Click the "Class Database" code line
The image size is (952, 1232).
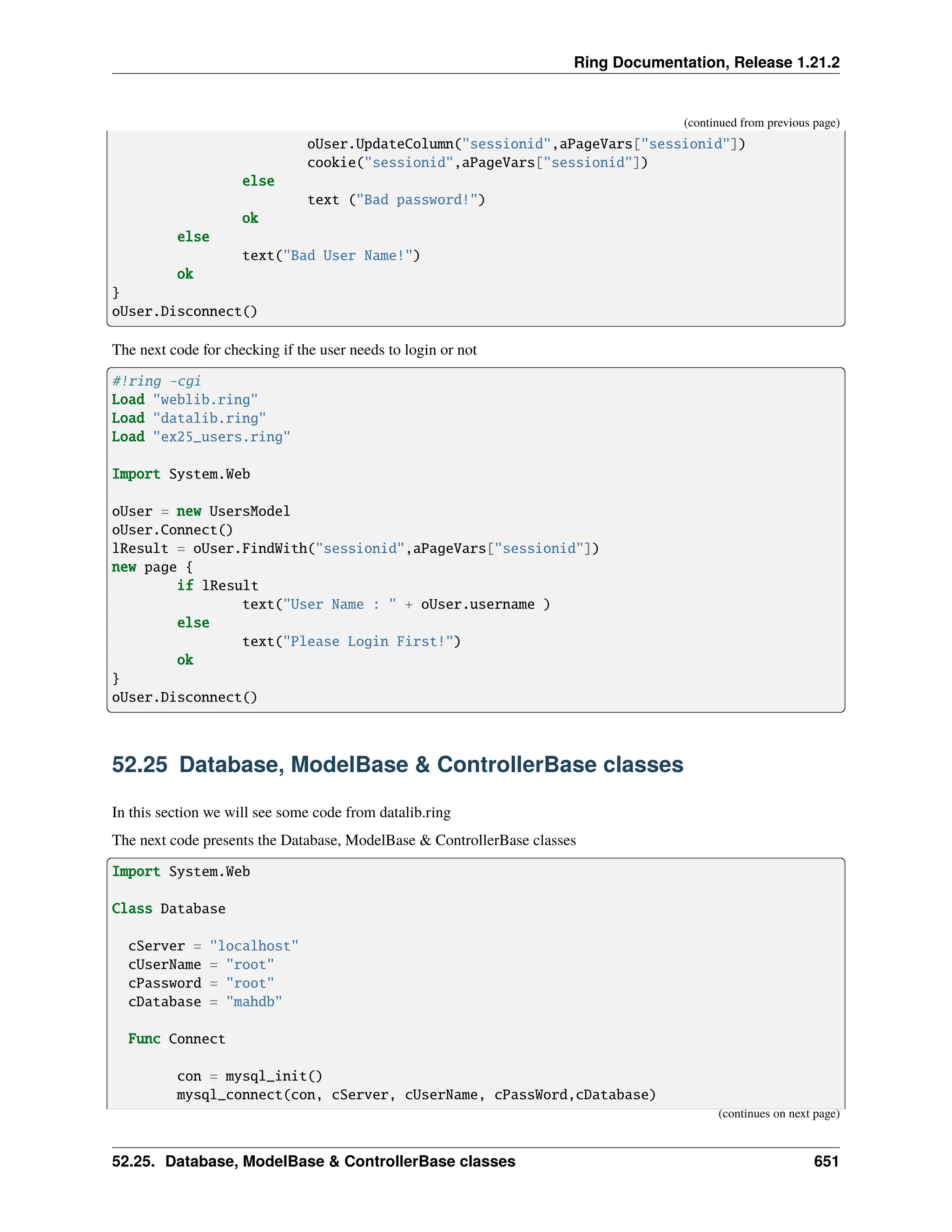coord(168,909)
